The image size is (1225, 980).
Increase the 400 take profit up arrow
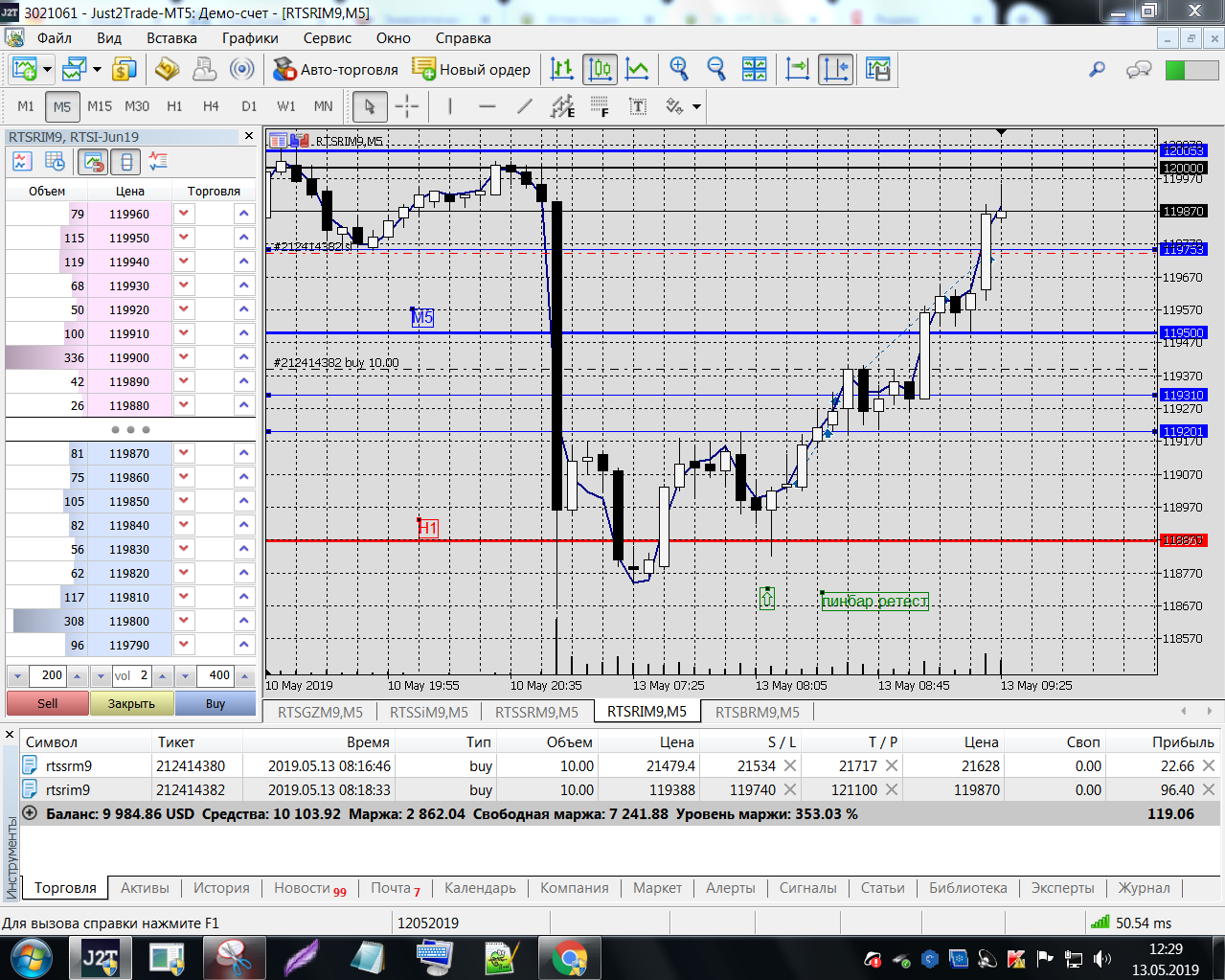click(x=246, y=675)
